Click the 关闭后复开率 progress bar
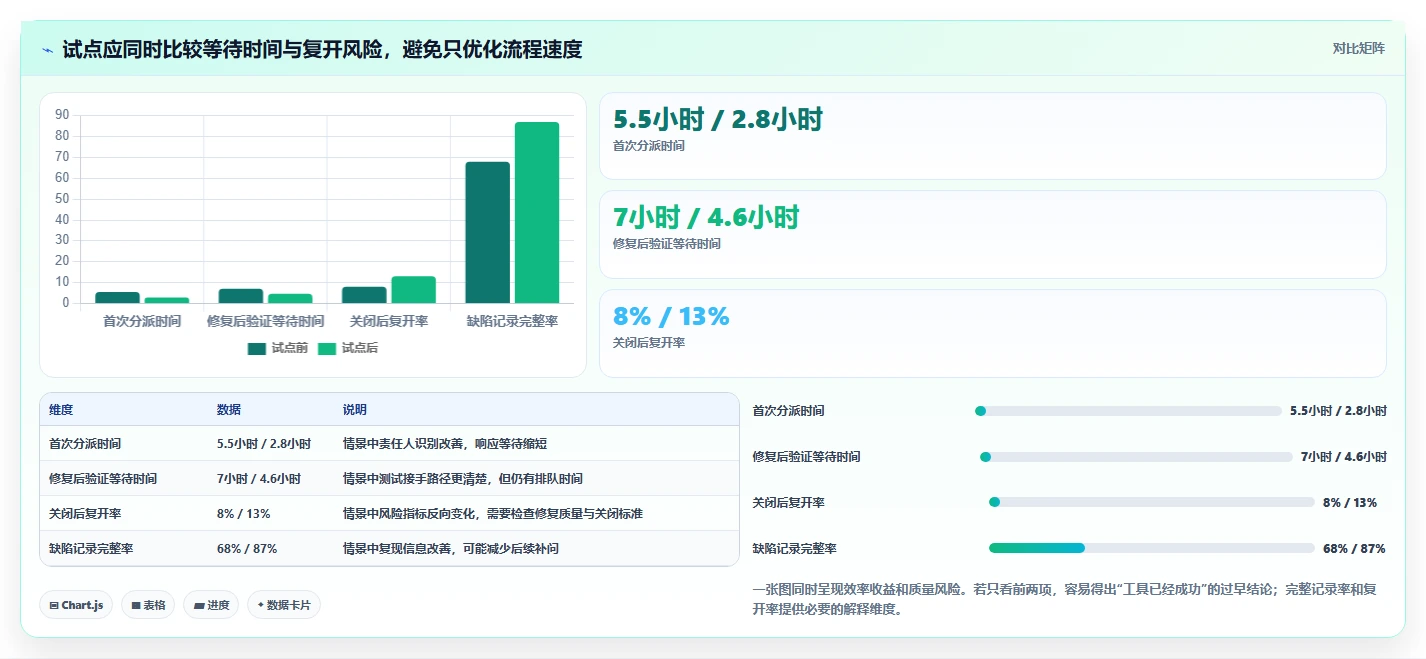This screenshot has width=1426, height=659. click(x=1151, y=502)
